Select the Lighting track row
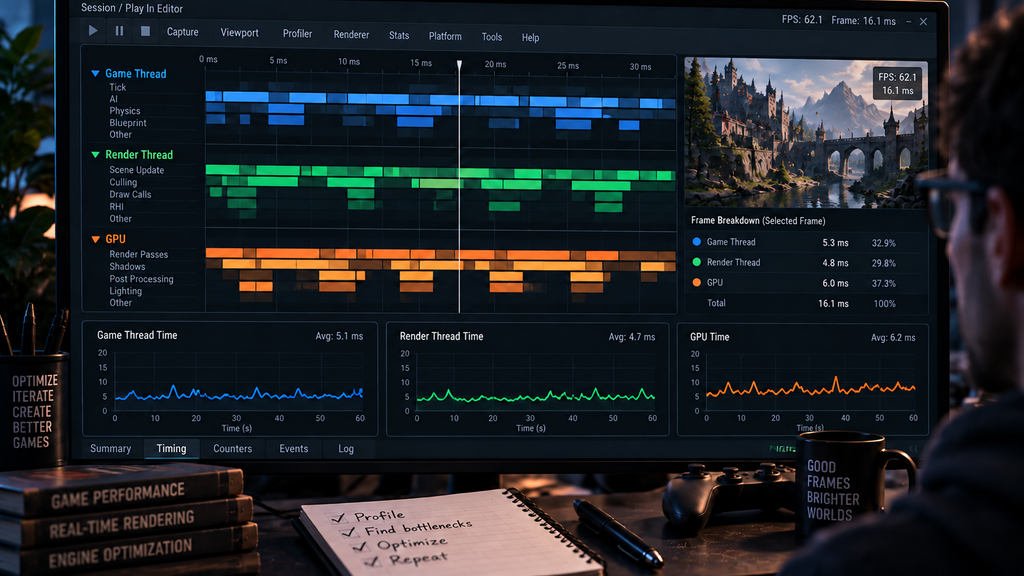Screen dimensions: 1024x576 pos(125,291)
